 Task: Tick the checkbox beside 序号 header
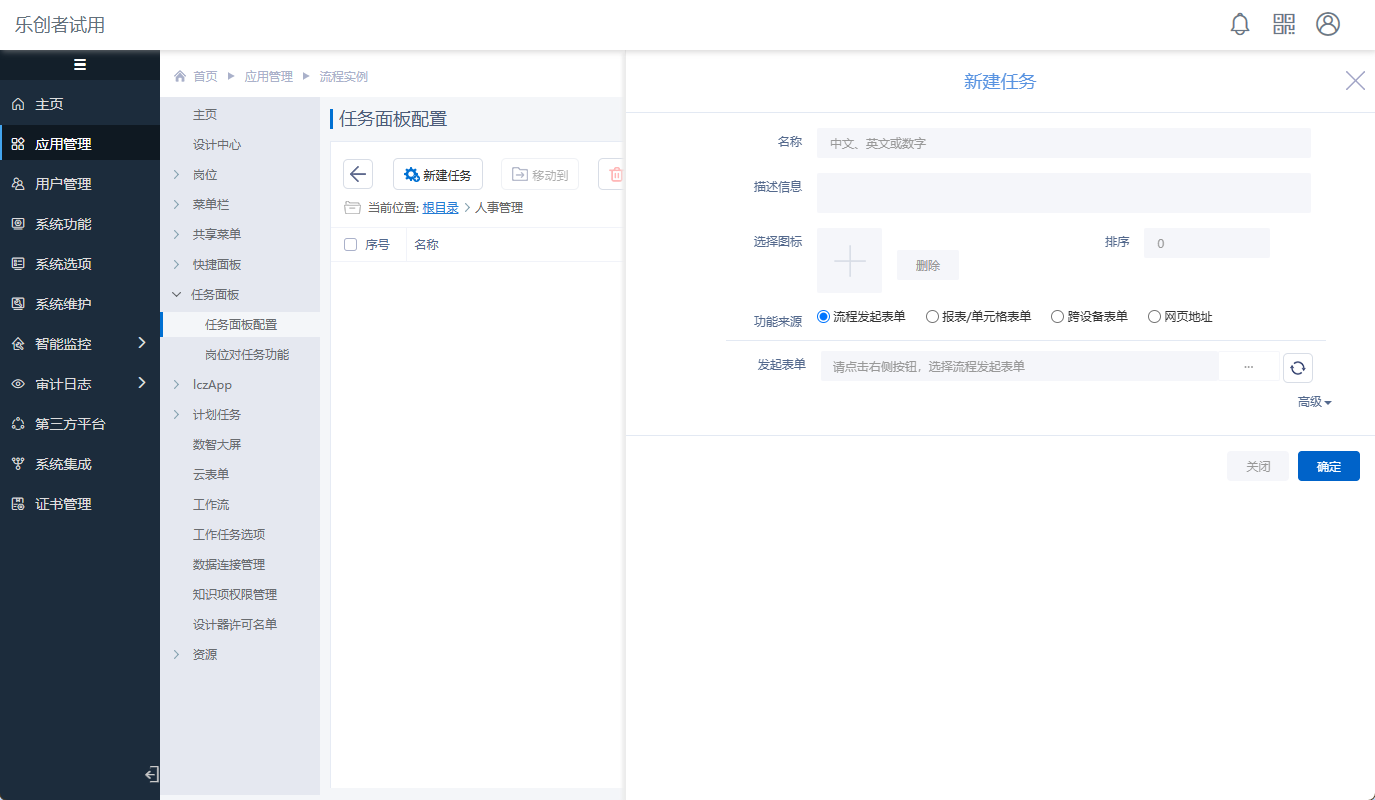(350, 245)
